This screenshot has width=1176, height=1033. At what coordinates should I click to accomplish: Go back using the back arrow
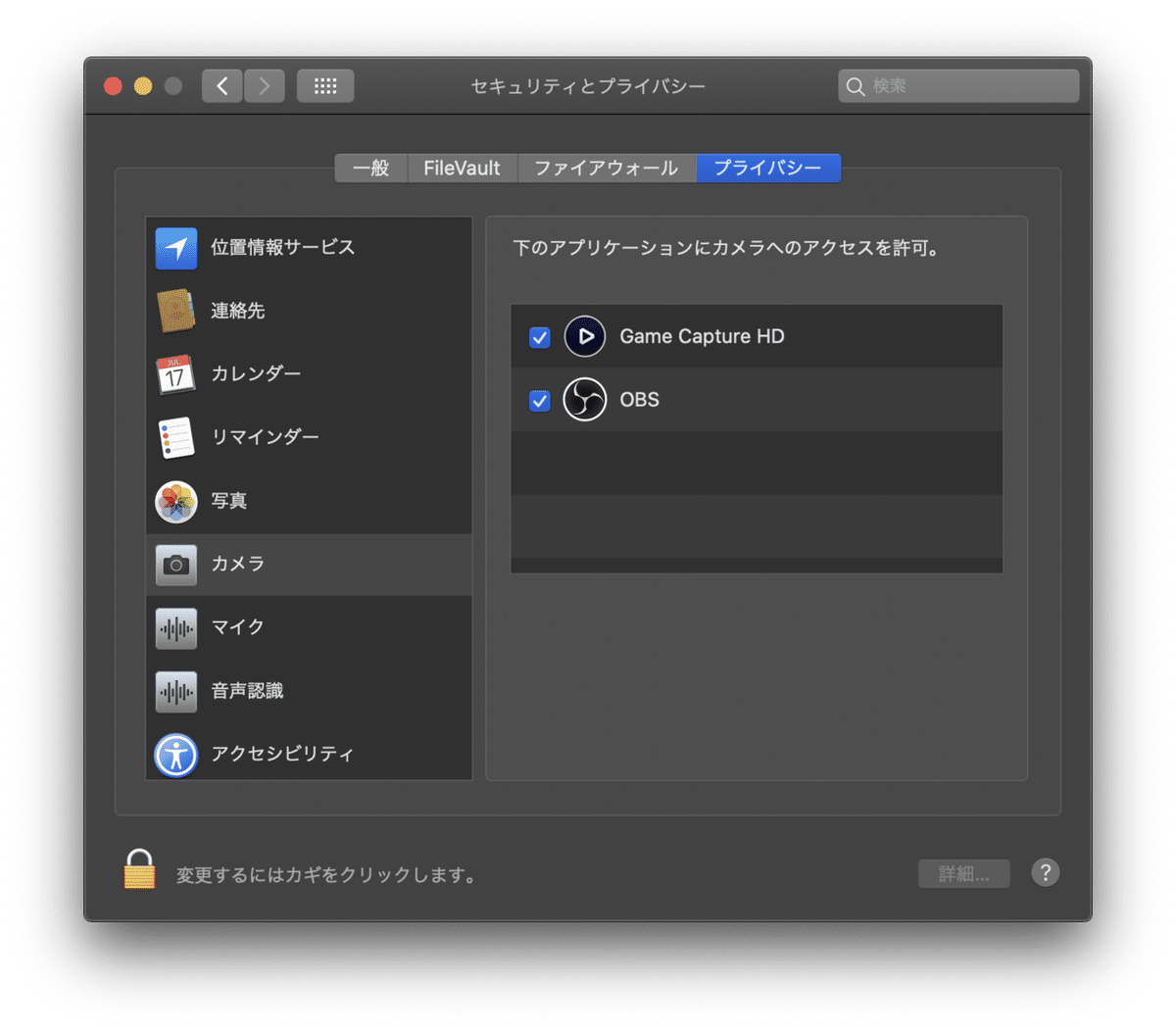coord(221,86)
